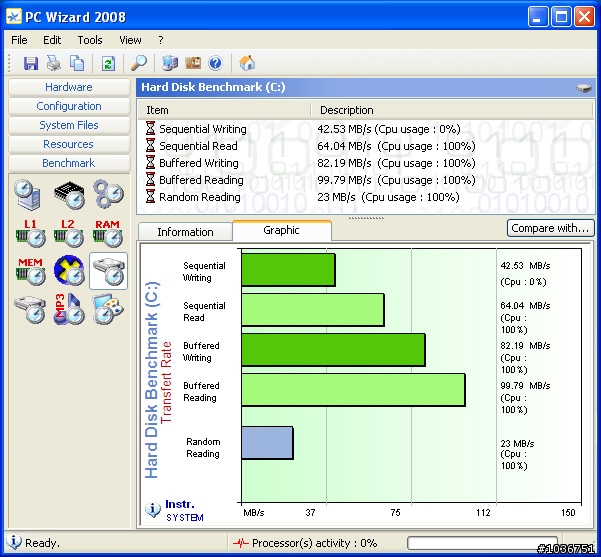Select the Graphic tab
The height and width of the screenshot is (557, 601).
(x=282, y=230)
